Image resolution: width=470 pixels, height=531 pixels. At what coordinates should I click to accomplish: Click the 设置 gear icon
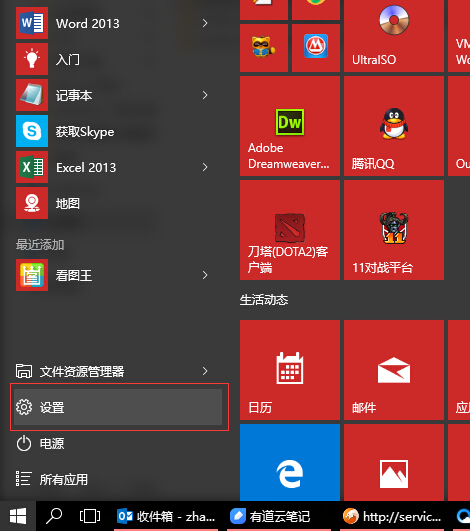[x=24, y=407]
